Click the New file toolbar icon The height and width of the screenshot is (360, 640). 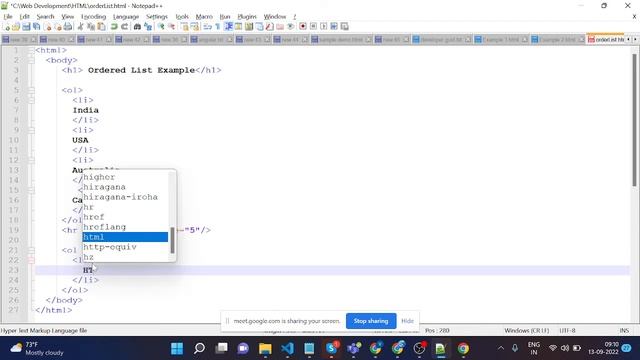(x=6, y=27)
